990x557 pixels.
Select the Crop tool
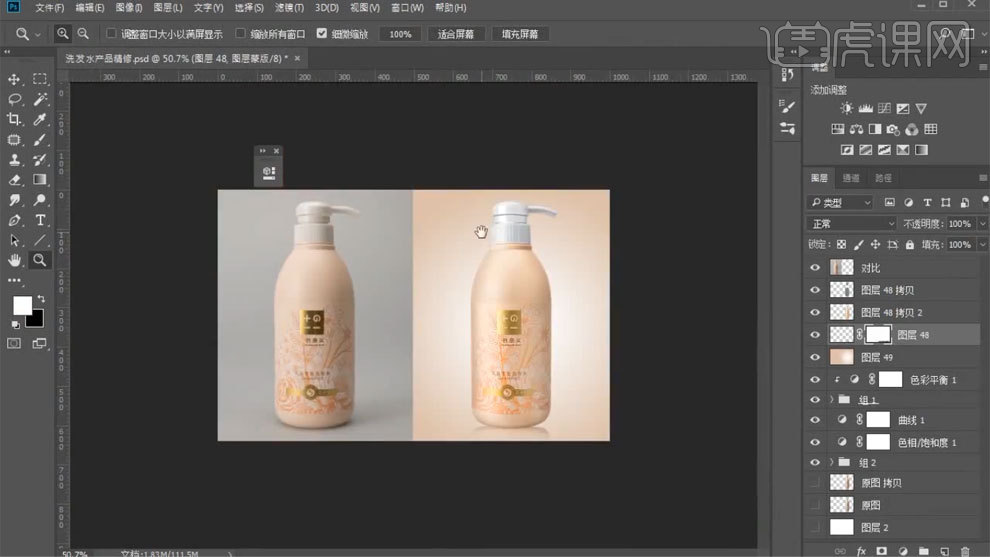(14, 119)
